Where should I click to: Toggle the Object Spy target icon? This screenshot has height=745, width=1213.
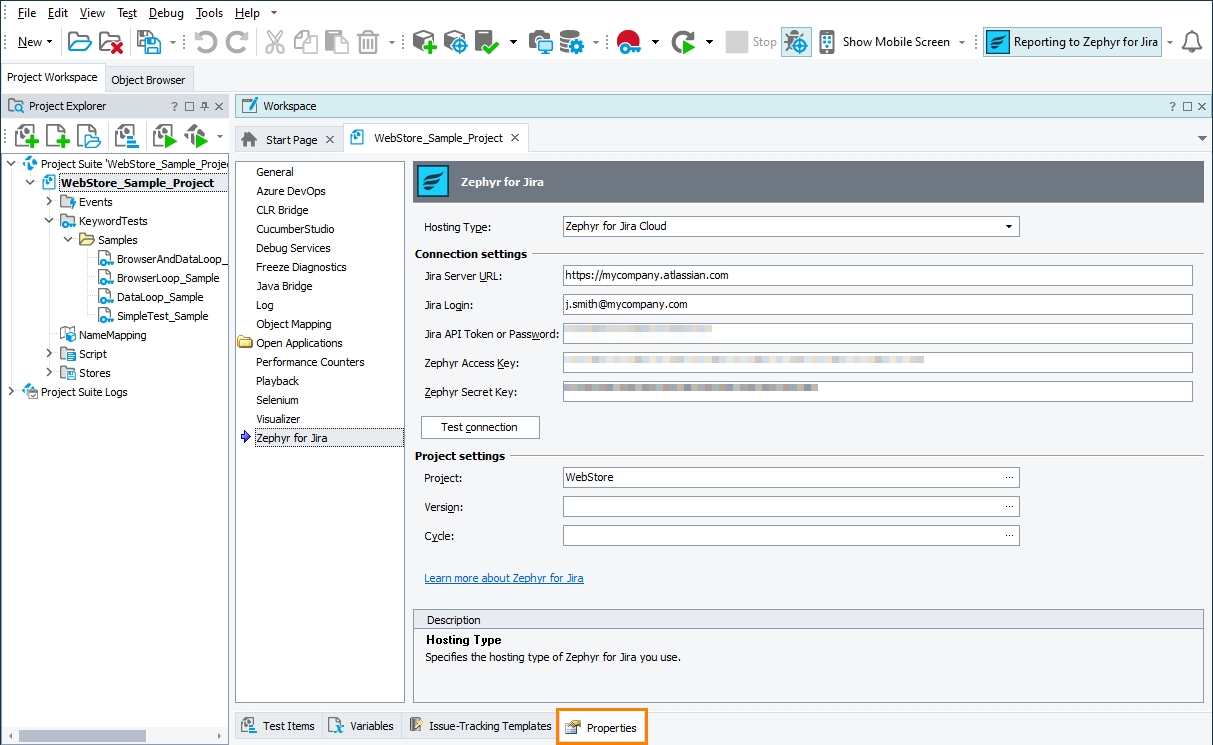click(x=796, y=42)
